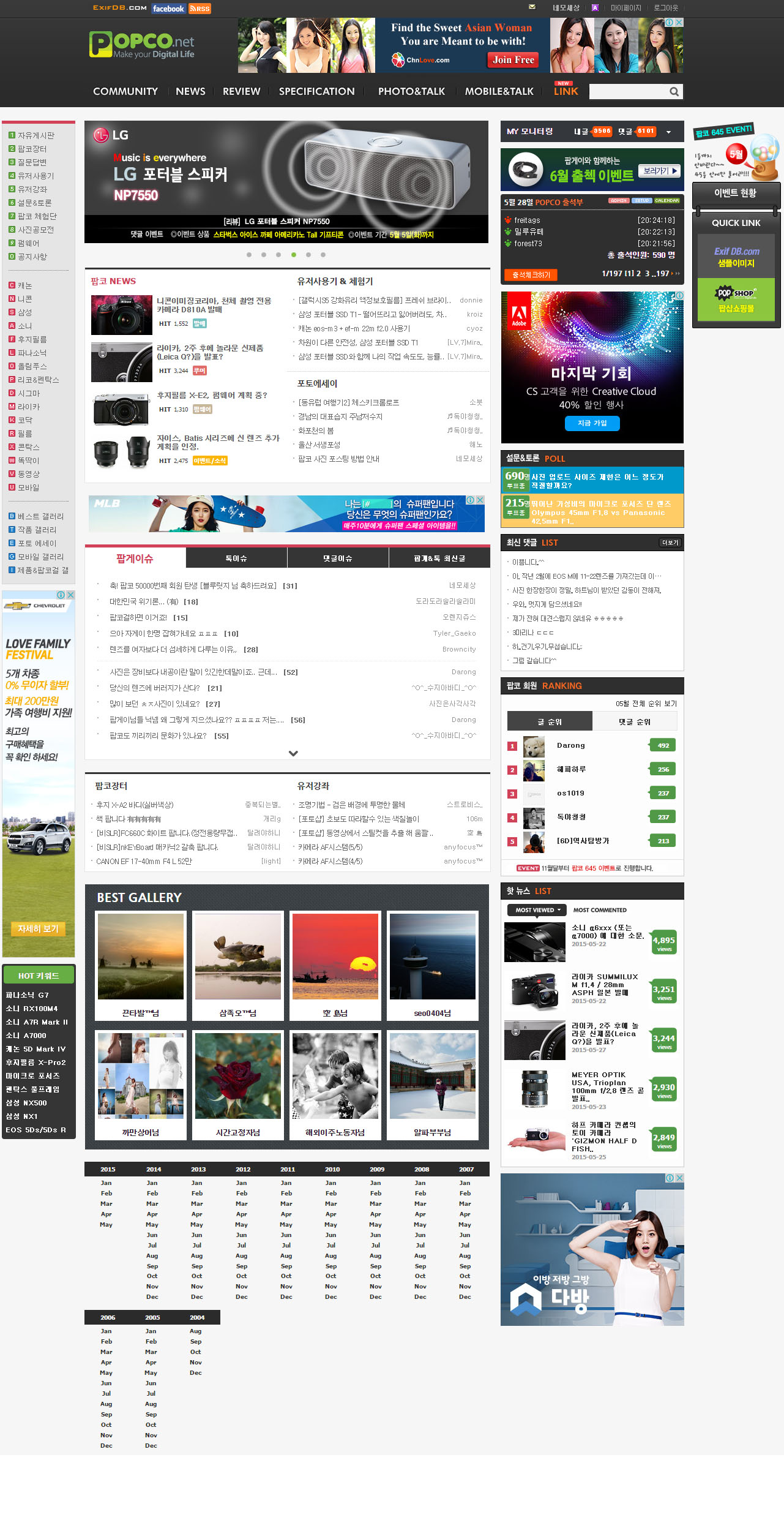Select MOST COMMENTED tab in 핫 뉴스
The width and height of the screenshot is (784, 1531).
point(600,910)
